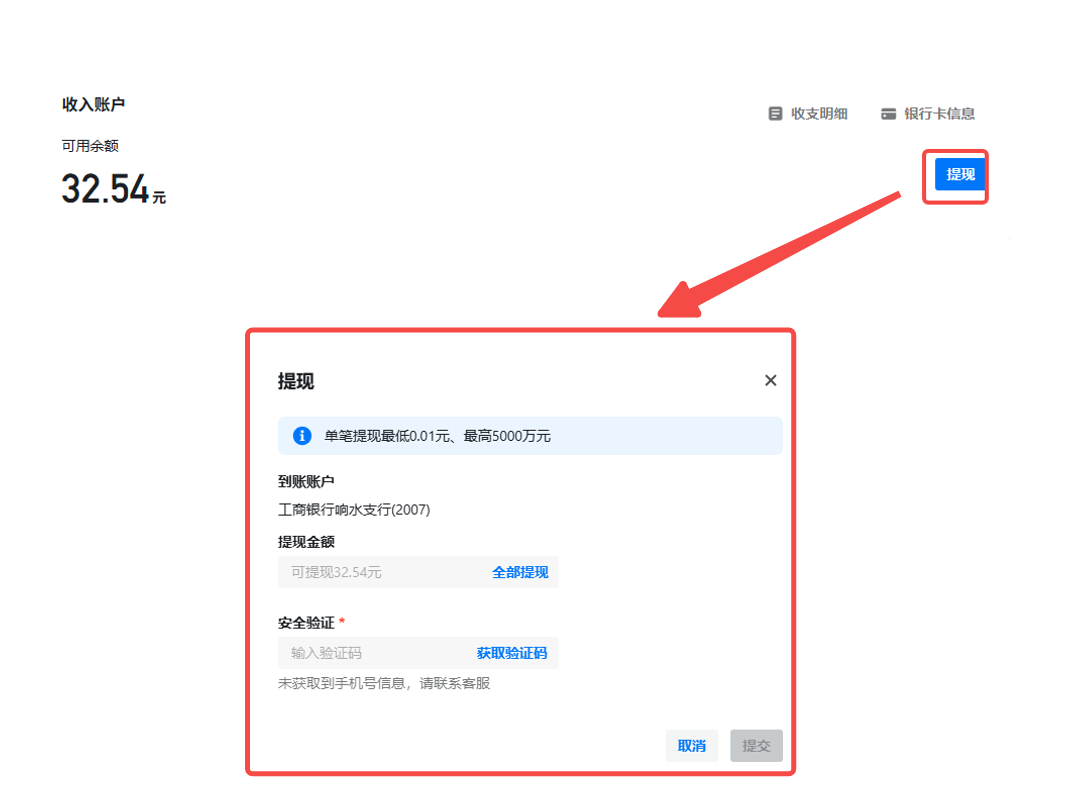The width and height of the screenshot is (1068, 787).
Task: Click the 银行卡信息 card icon
Action: [888, 114]
